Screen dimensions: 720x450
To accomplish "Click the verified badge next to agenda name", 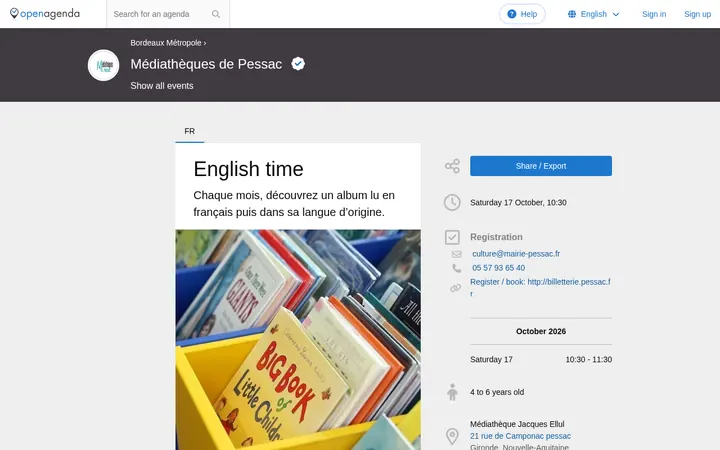I will [x=298, y=64].
